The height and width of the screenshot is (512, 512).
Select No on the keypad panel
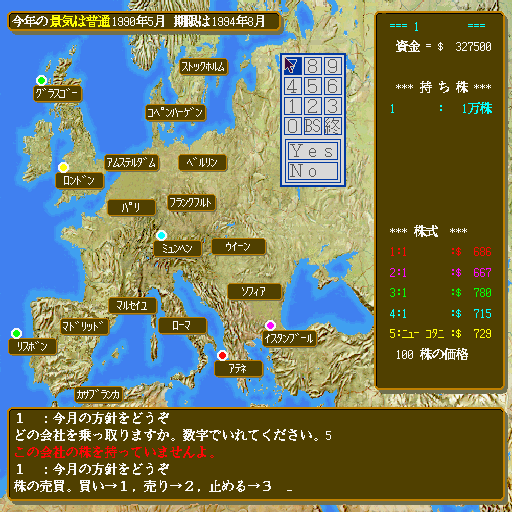click(312, 171)
